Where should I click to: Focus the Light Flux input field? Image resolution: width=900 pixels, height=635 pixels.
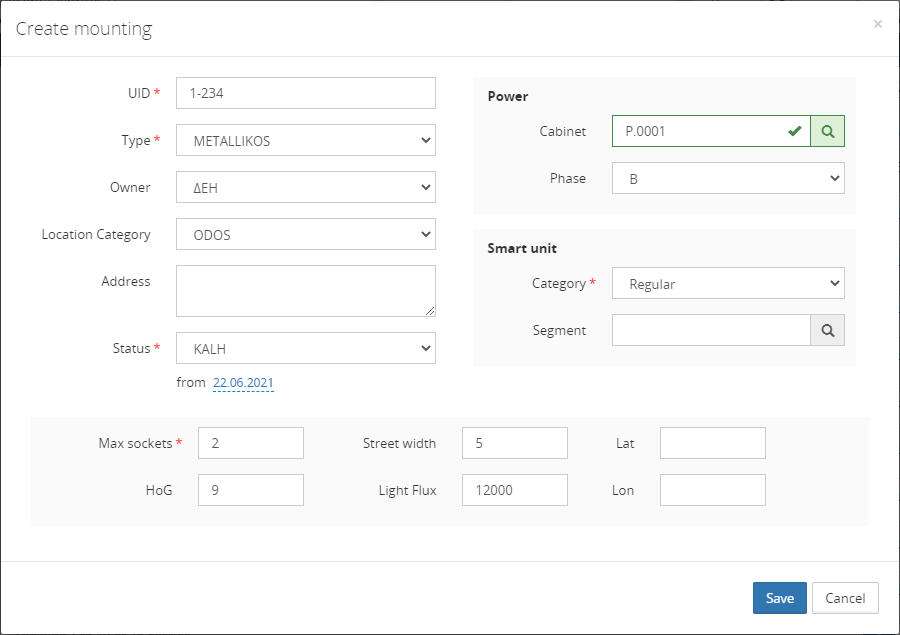[x=514, y=490]
